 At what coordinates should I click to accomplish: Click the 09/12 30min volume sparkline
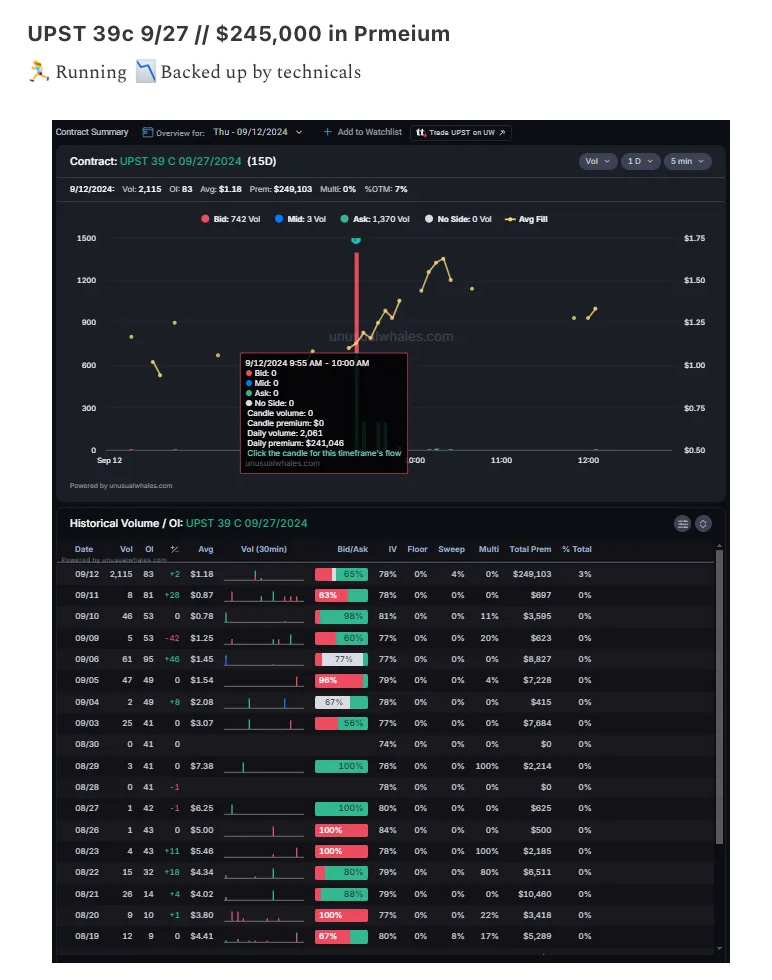(x=264, y=574)
